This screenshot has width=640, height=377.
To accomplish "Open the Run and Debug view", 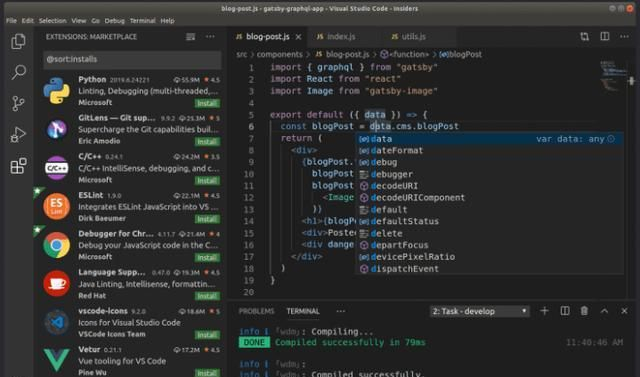I will [x=18, y=134].
